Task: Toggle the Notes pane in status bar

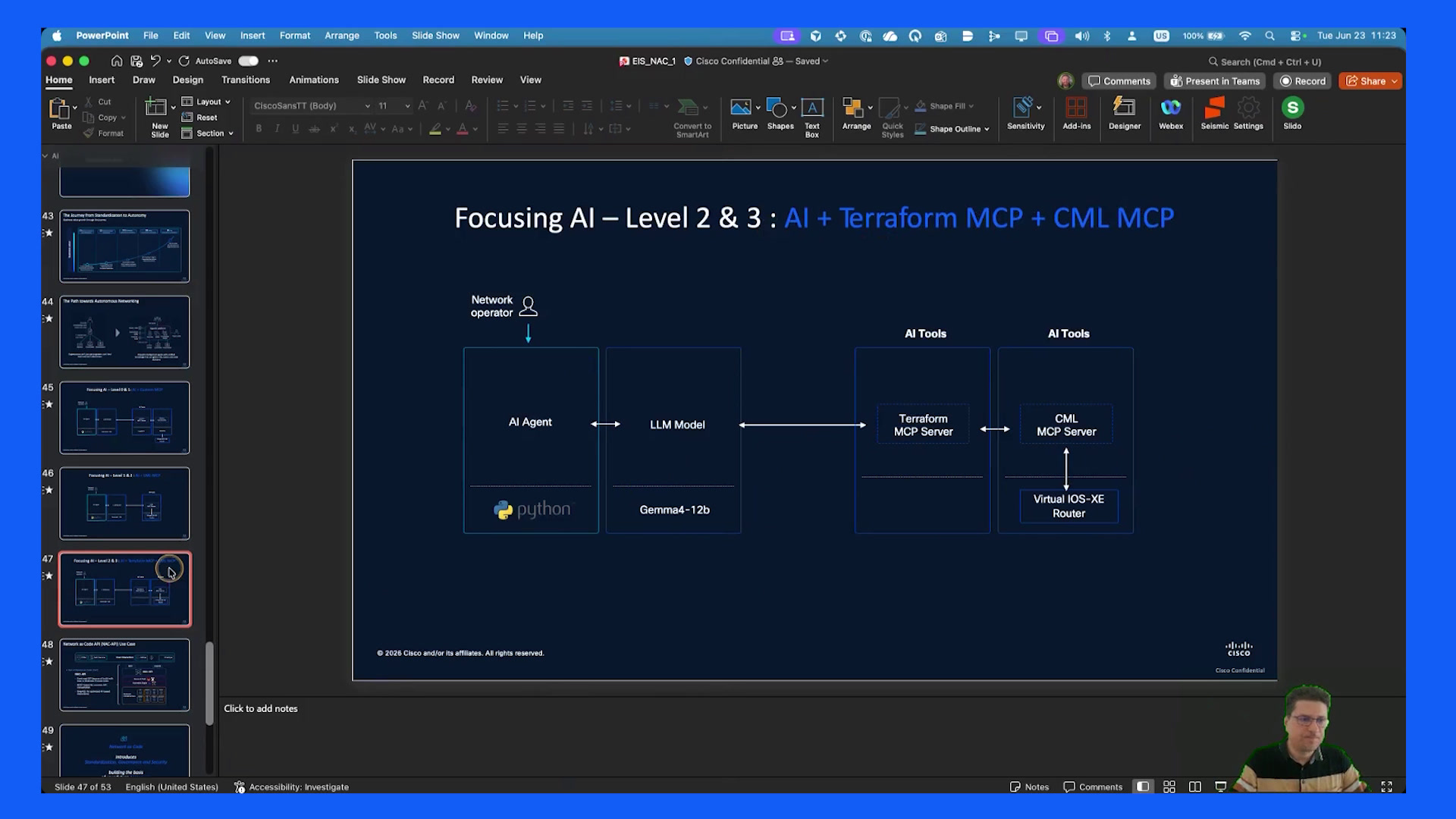Action: 1029,787
